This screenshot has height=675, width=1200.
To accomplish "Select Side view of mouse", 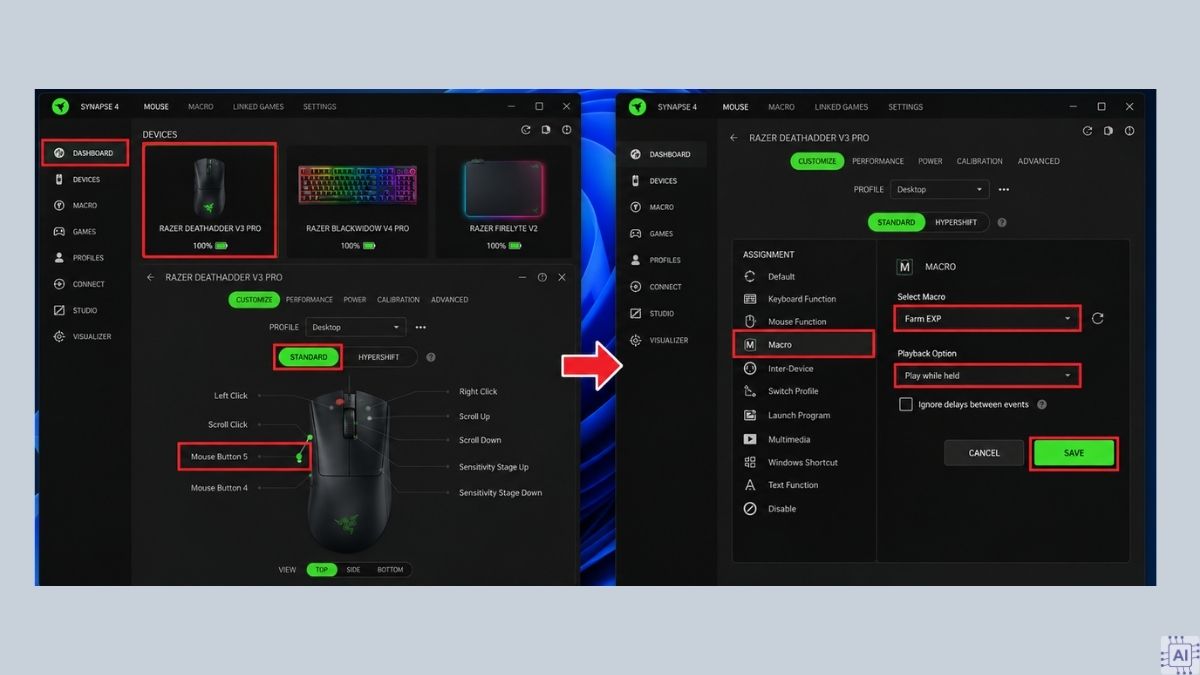I will [353, 570].
